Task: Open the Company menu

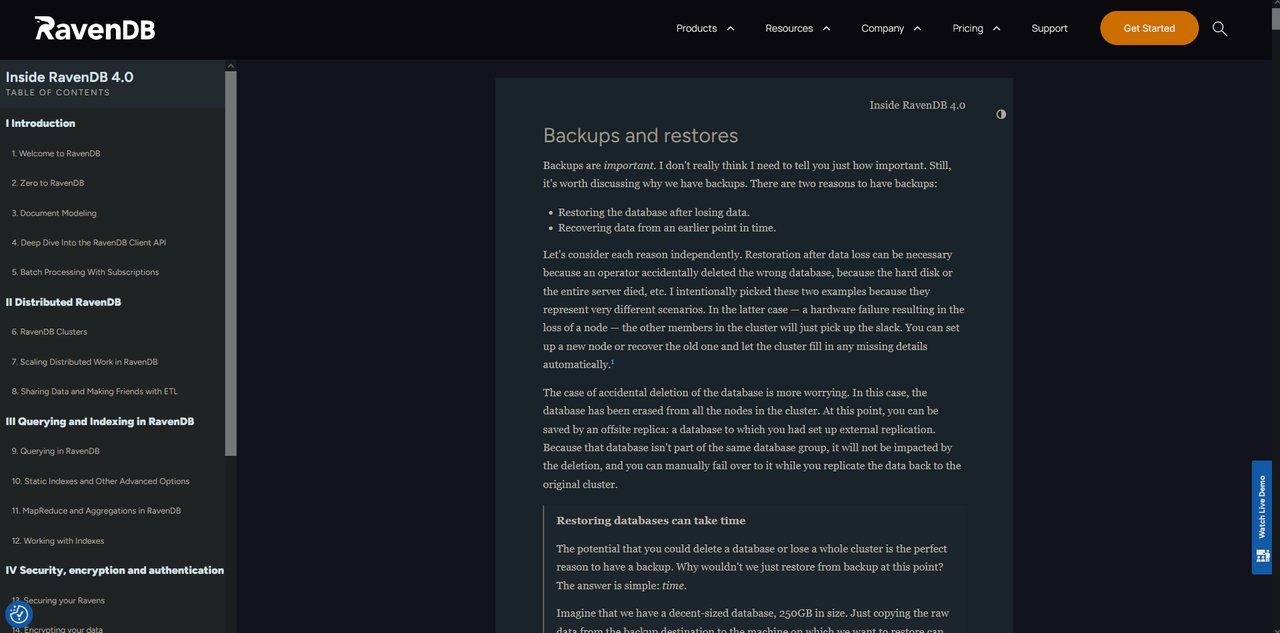Action: tap(882, 28)
